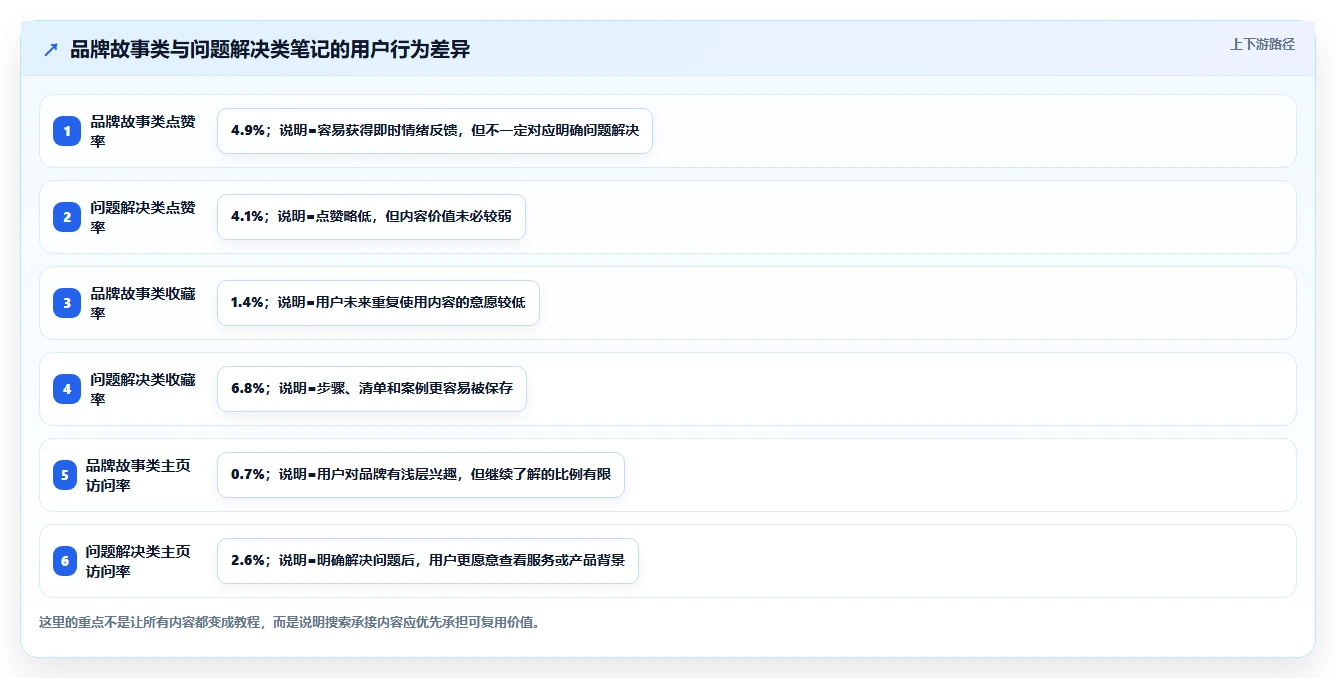
Task: Click the 4.9% value box about 即时情绪反馈
Action: 435,131
